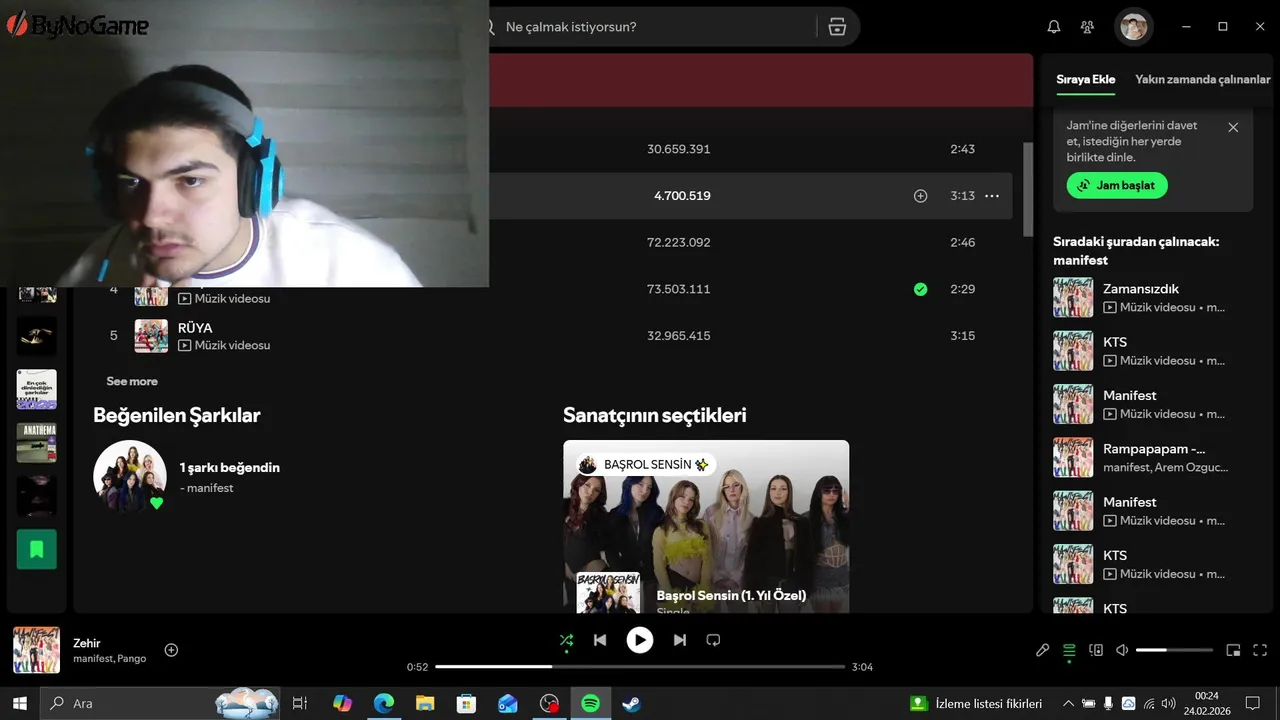Open File Explorer from the taskbar
Image resolution: width=1280 pixels, height=720 pixels.
[425, 703]
